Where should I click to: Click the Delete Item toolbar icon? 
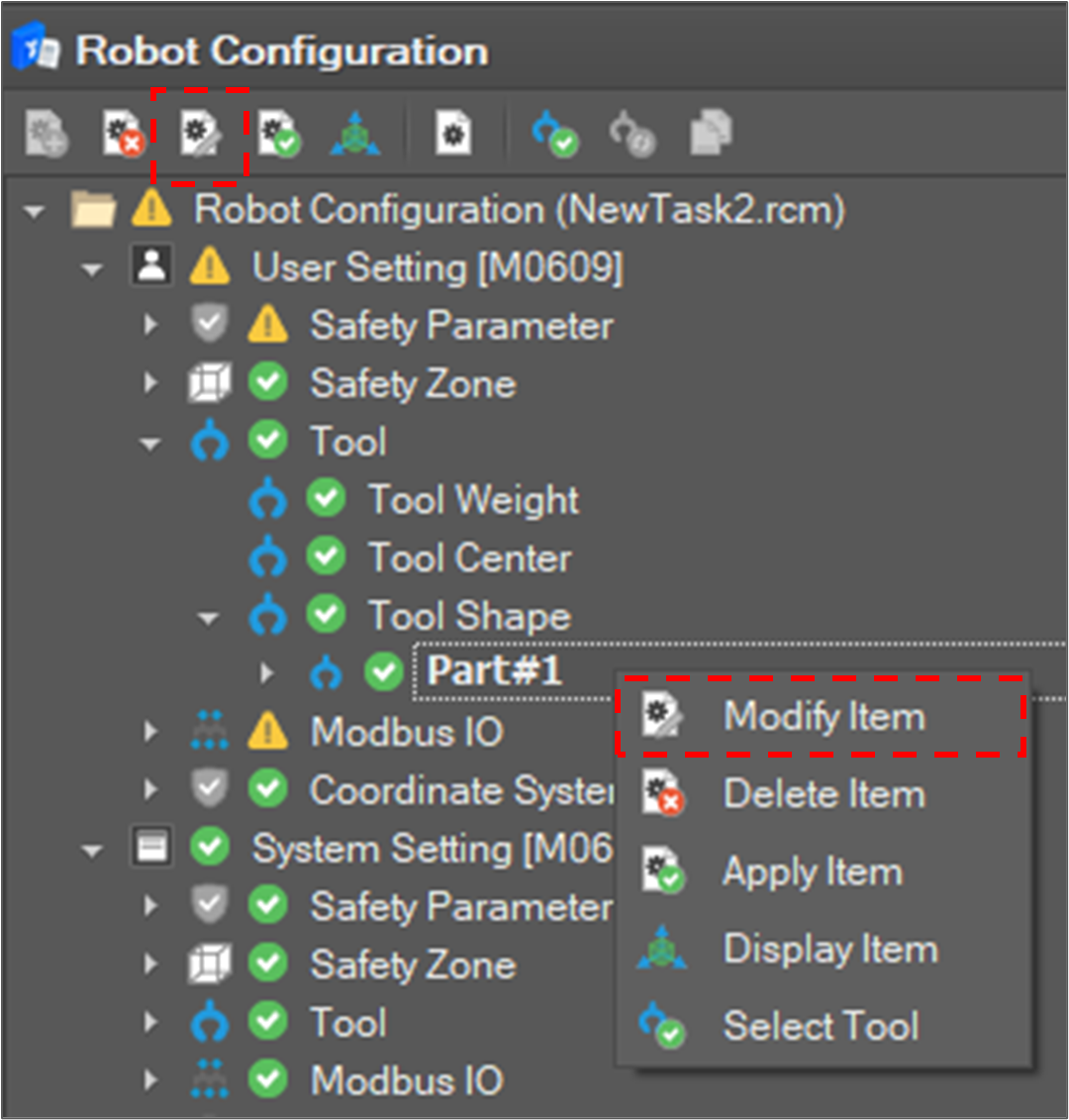pyautogui.click(x=123, y=135)
